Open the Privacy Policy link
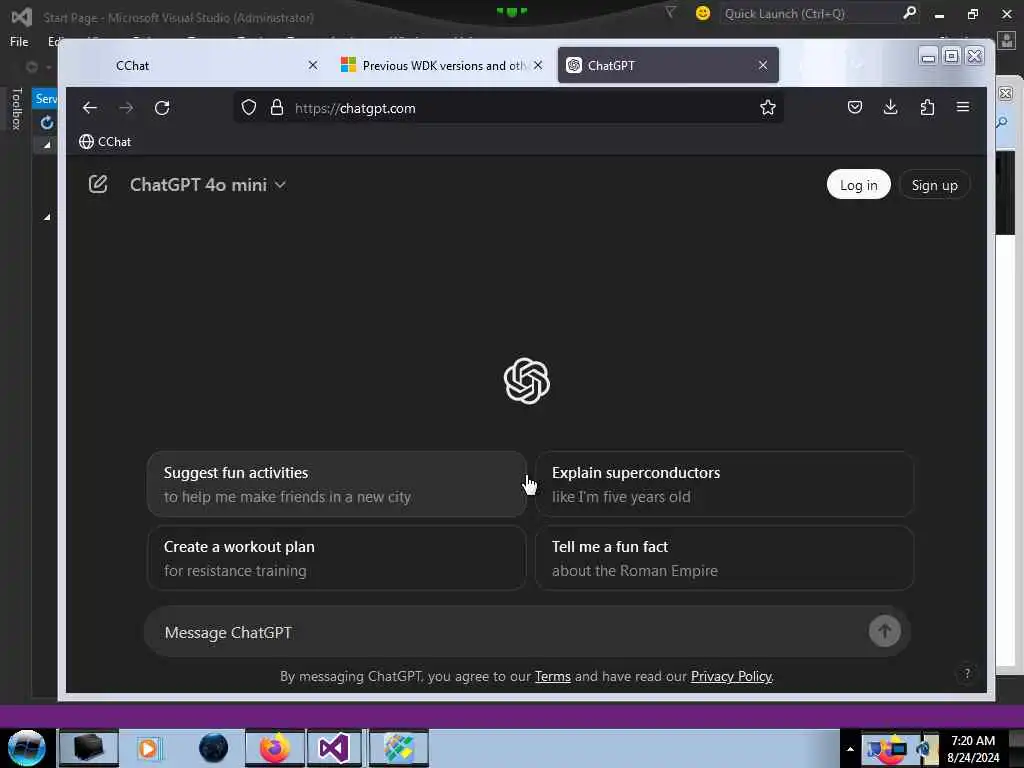 [x=731, y=676]
